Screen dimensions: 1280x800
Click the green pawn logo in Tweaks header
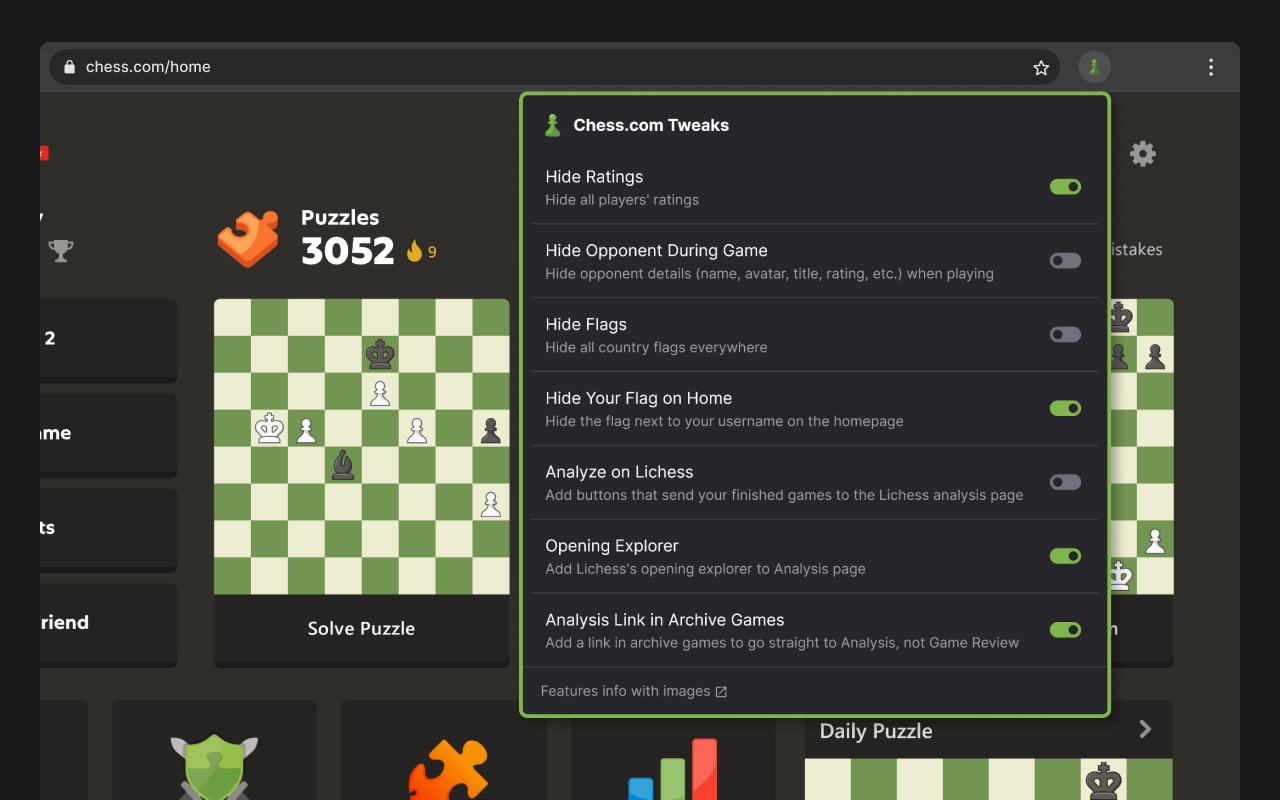point(552,125)
